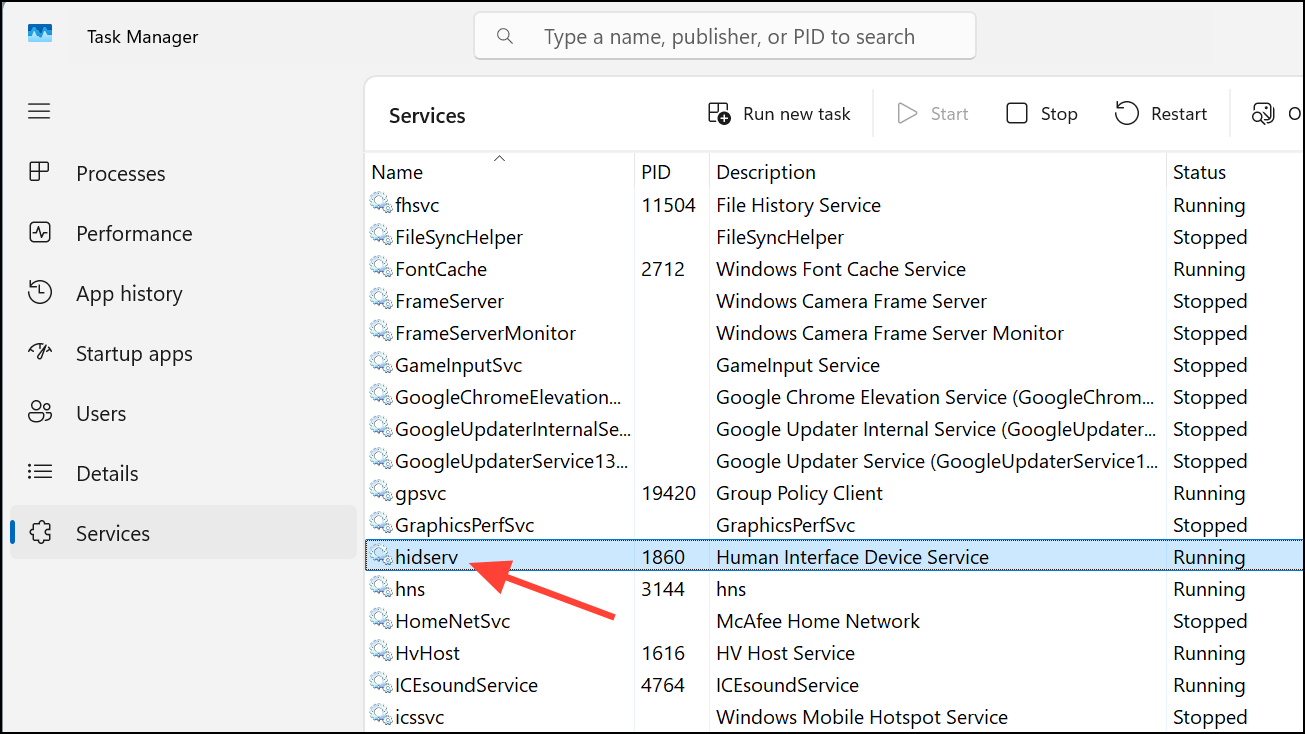Click Run new task
The image size is (1305, 734).
click(780, 113)
